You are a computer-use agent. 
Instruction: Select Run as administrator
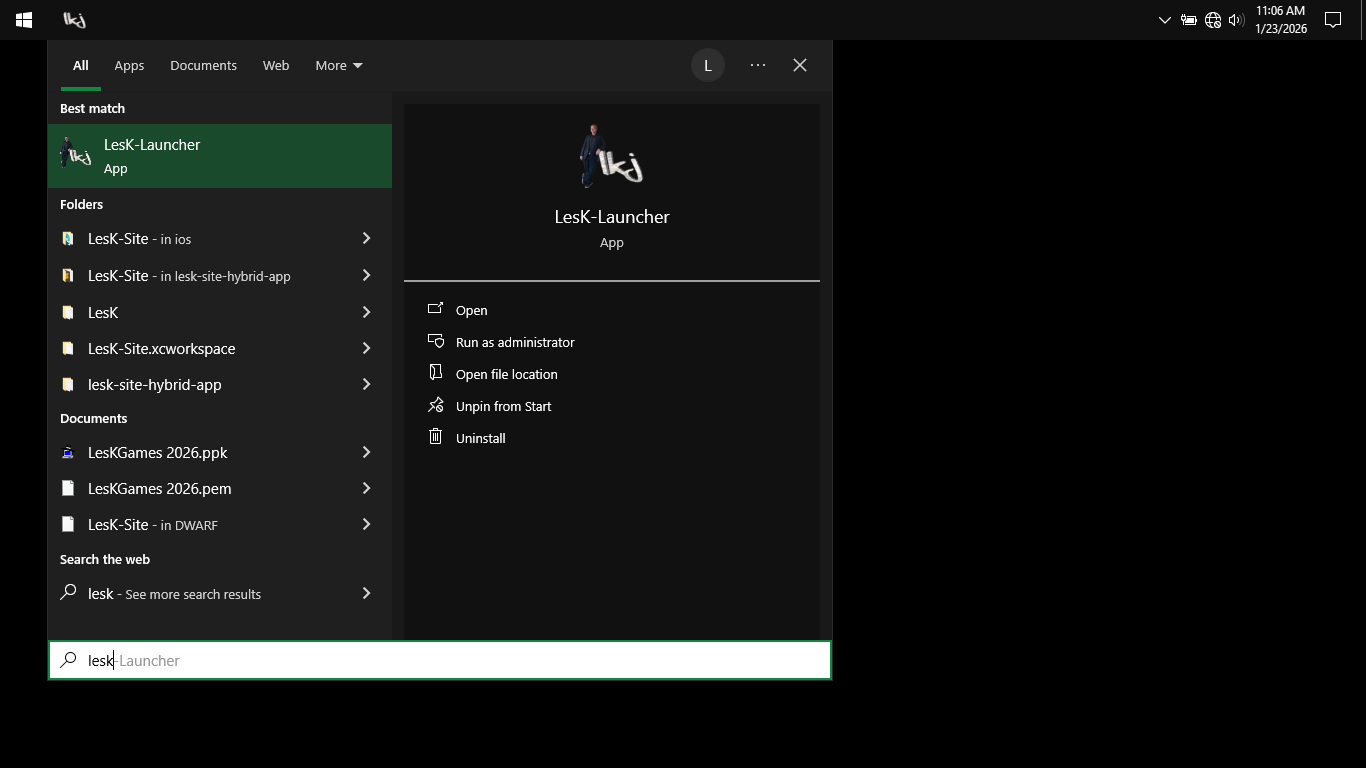pos(515,342)
